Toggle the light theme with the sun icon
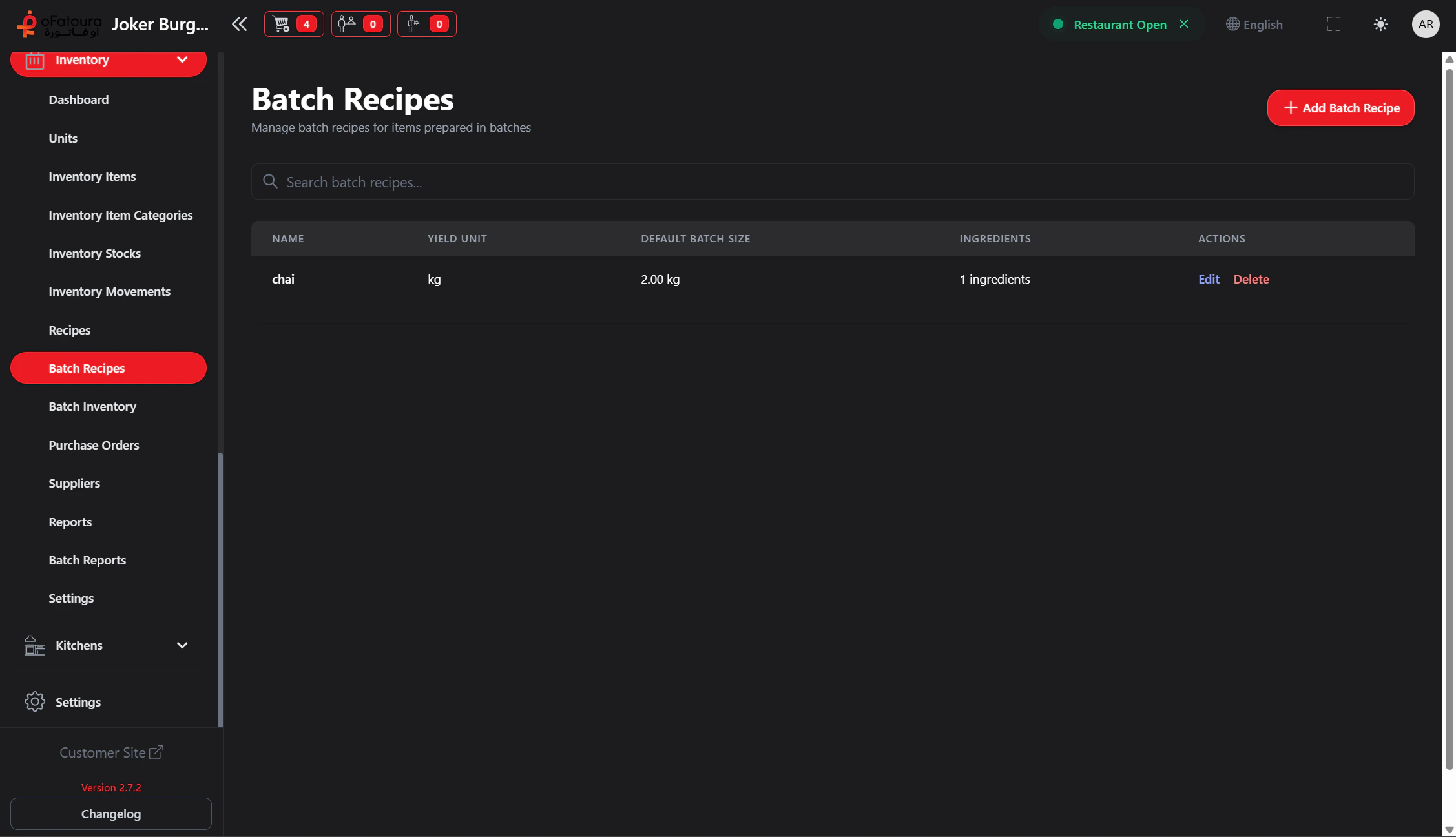The height and width of the screenshot is (837, 1456). [1380, 24]
